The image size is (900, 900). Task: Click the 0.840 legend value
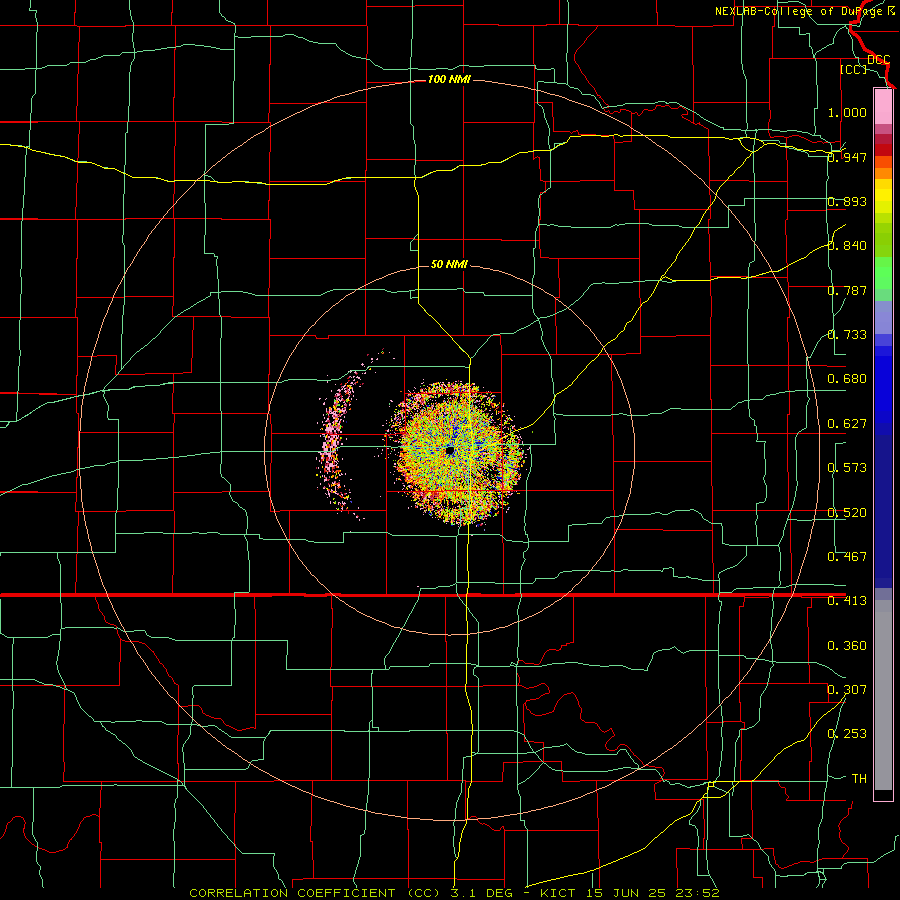click(x=847, y=246)
